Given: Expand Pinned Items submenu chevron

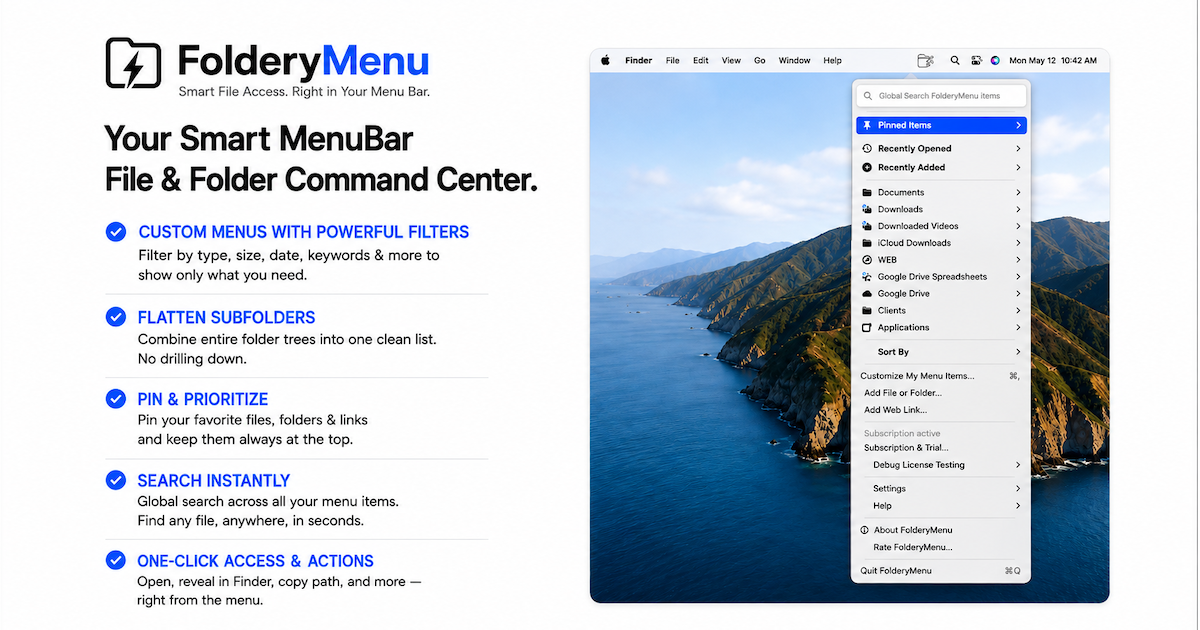Looking at the screenshot, I should [x=1018, y=125].
